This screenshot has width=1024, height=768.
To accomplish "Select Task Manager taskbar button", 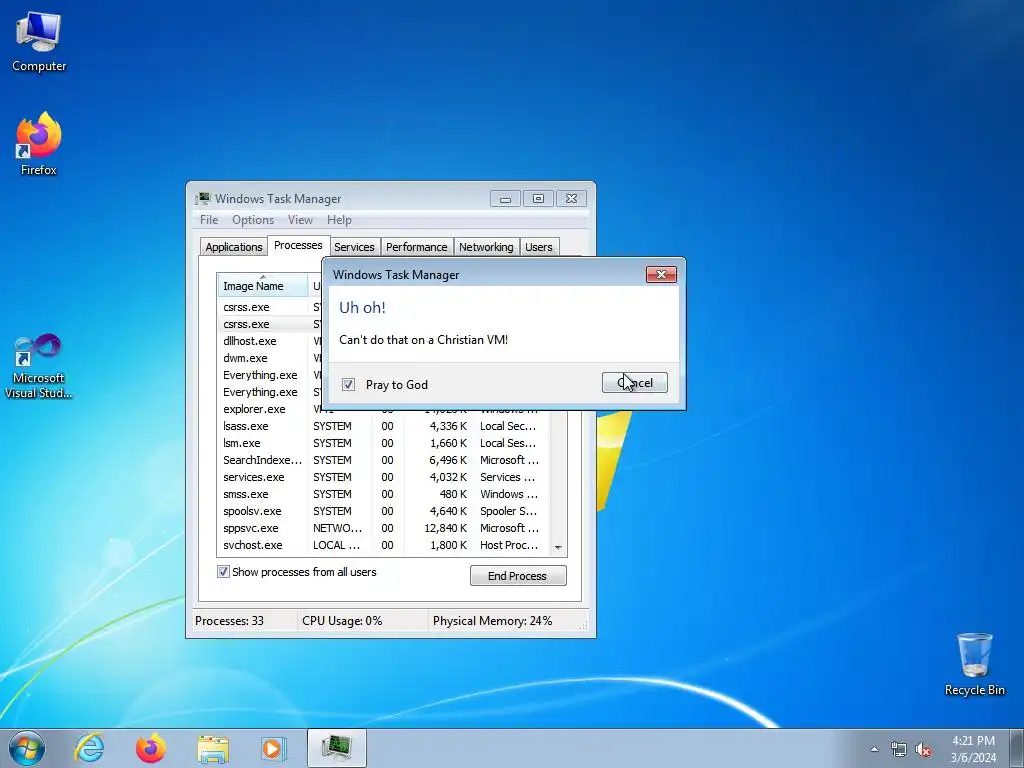I will click(x=336, y=748).
